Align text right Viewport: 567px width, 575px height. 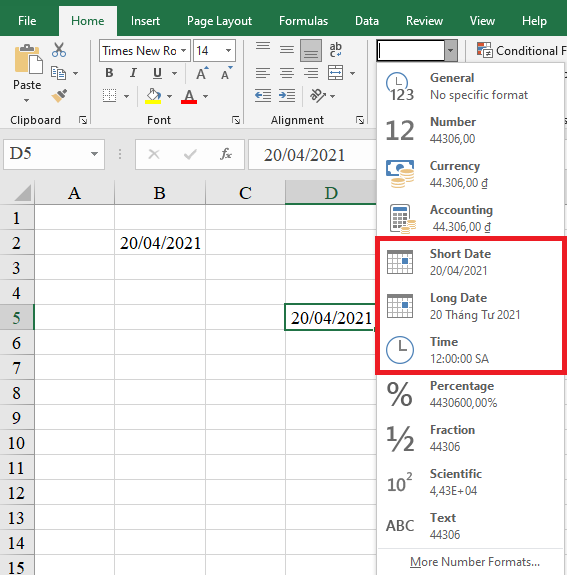point(311,73)
